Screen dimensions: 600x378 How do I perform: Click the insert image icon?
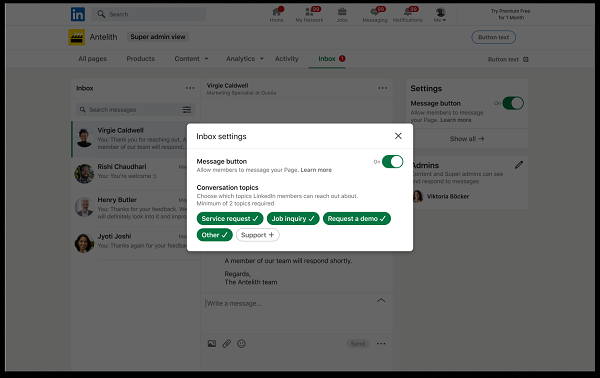pos(212,344)
